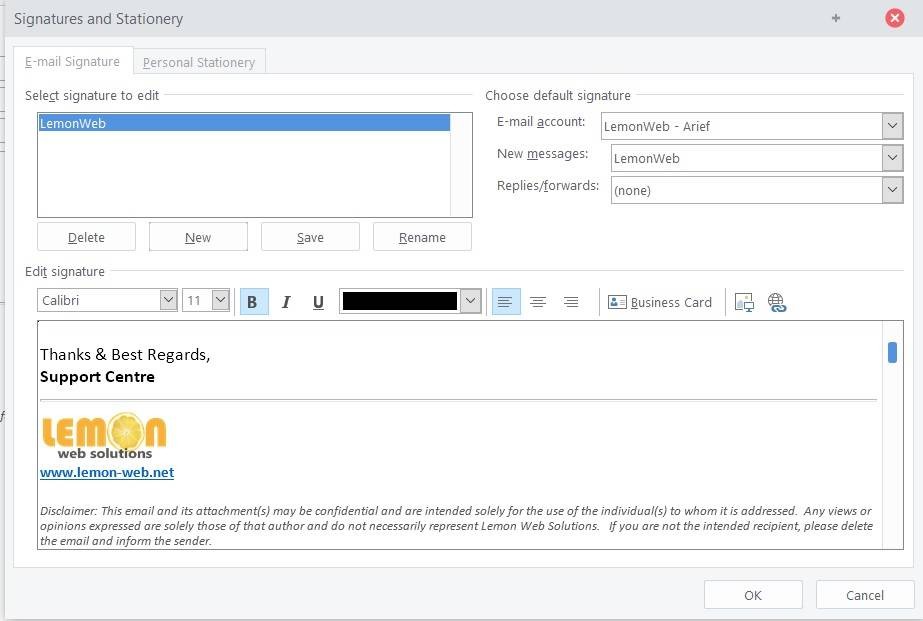The width and height of the screenshot is (923, 621).
Task: Align signature text right
Action: click(571, 302)
